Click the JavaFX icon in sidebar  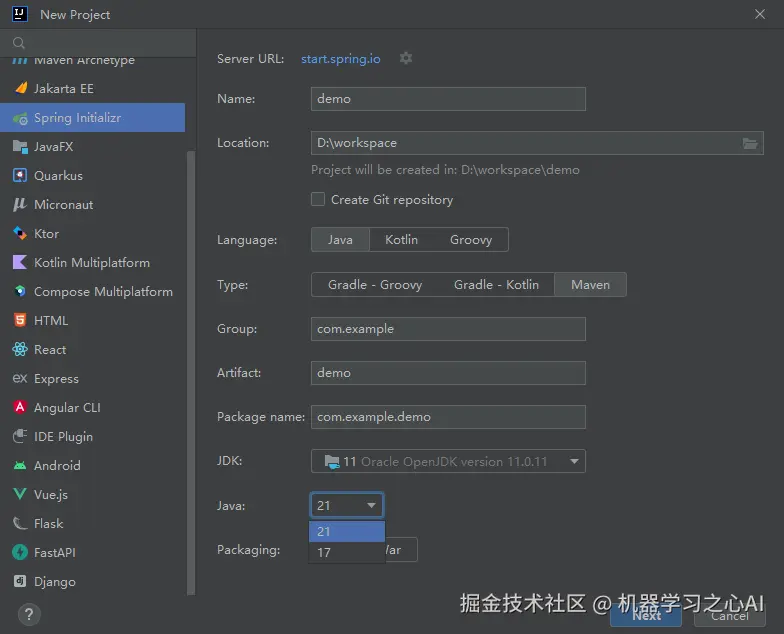pyautogui.click(x=20, y=146)
